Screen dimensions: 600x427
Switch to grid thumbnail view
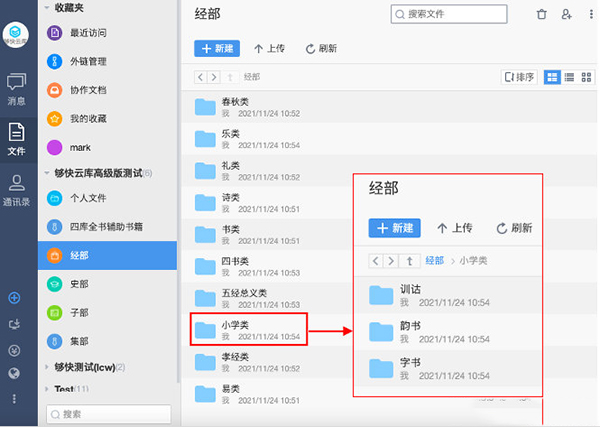(x=586, y=77)
